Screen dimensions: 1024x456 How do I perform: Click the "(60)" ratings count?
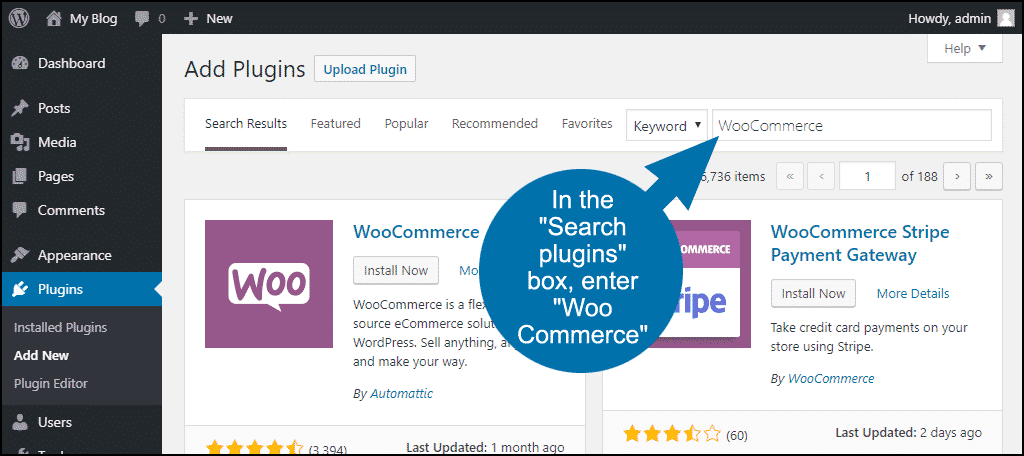[x=737, y=436]
